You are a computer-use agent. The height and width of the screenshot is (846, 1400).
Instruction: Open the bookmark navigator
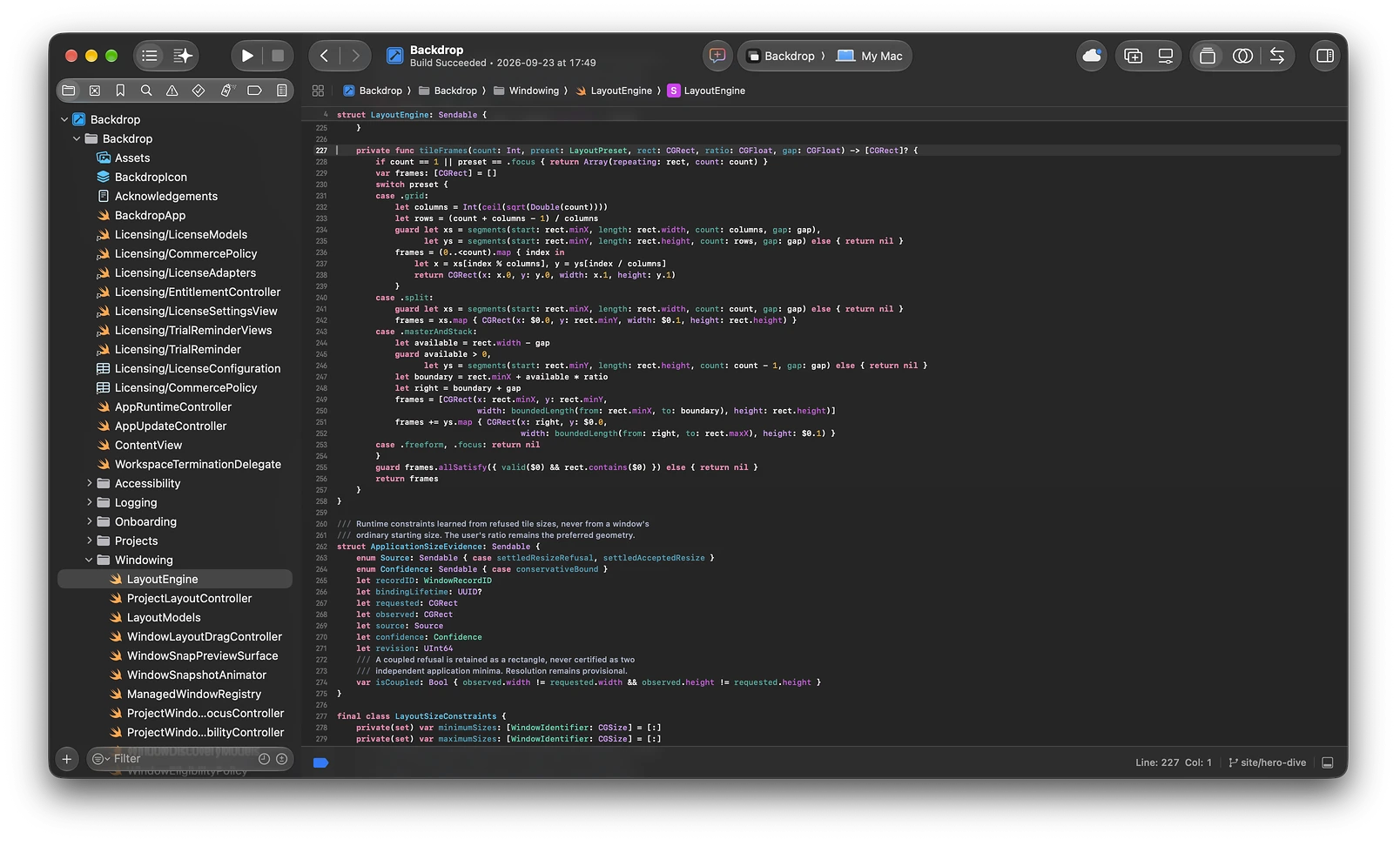(x=120, y=91)
